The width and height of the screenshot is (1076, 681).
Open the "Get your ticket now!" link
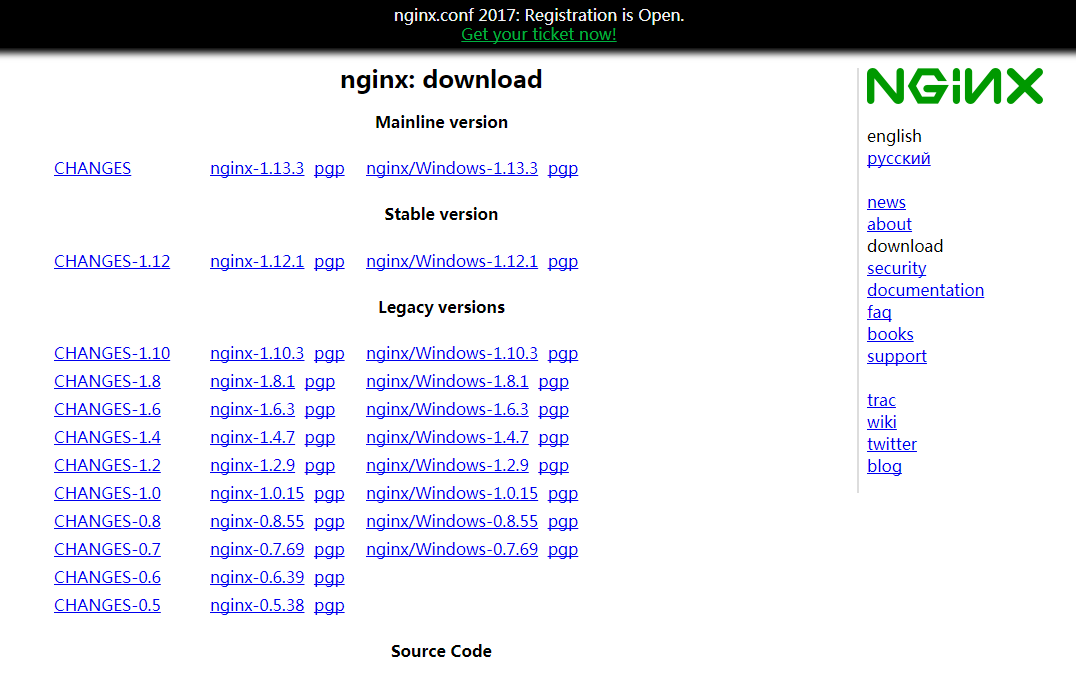pos(539,34)
